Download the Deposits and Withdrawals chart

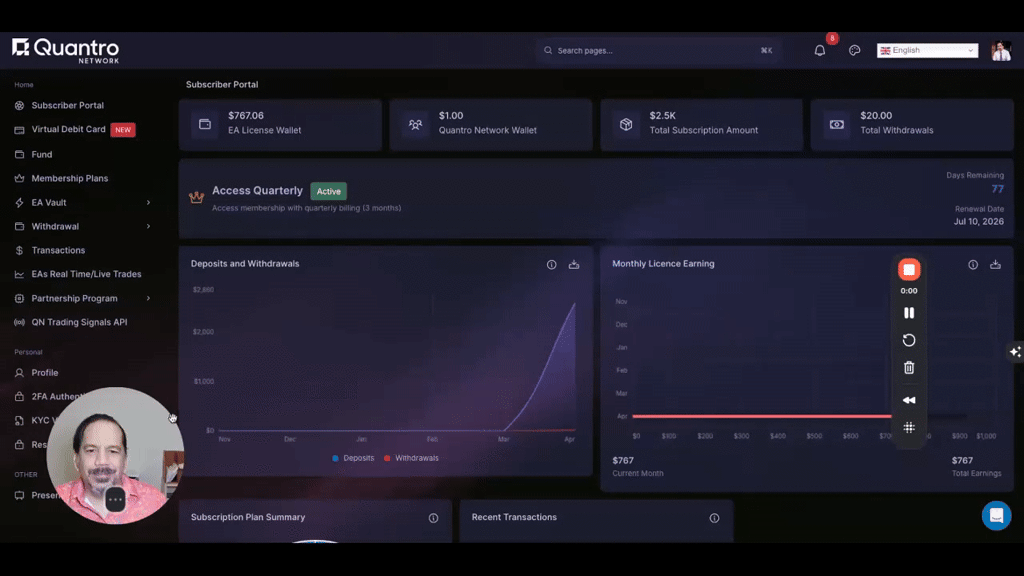(x=573, y=264)
